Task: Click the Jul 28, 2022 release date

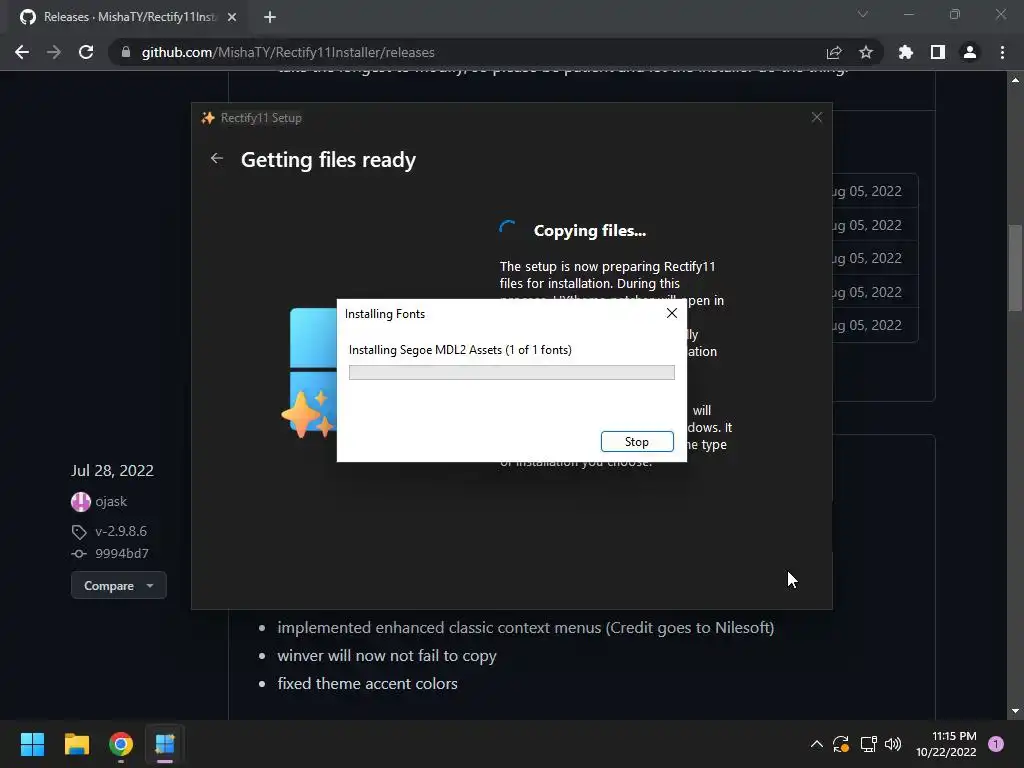Action: point(112,470)
